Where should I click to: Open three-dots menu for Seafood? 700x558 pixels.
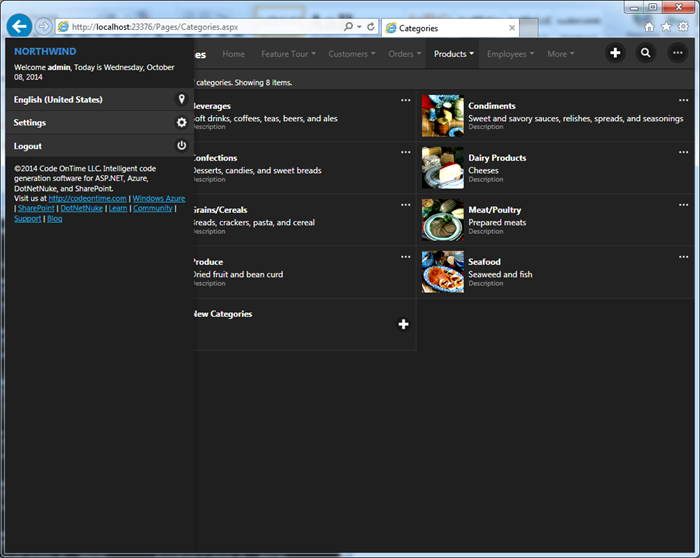coord(683,257)
